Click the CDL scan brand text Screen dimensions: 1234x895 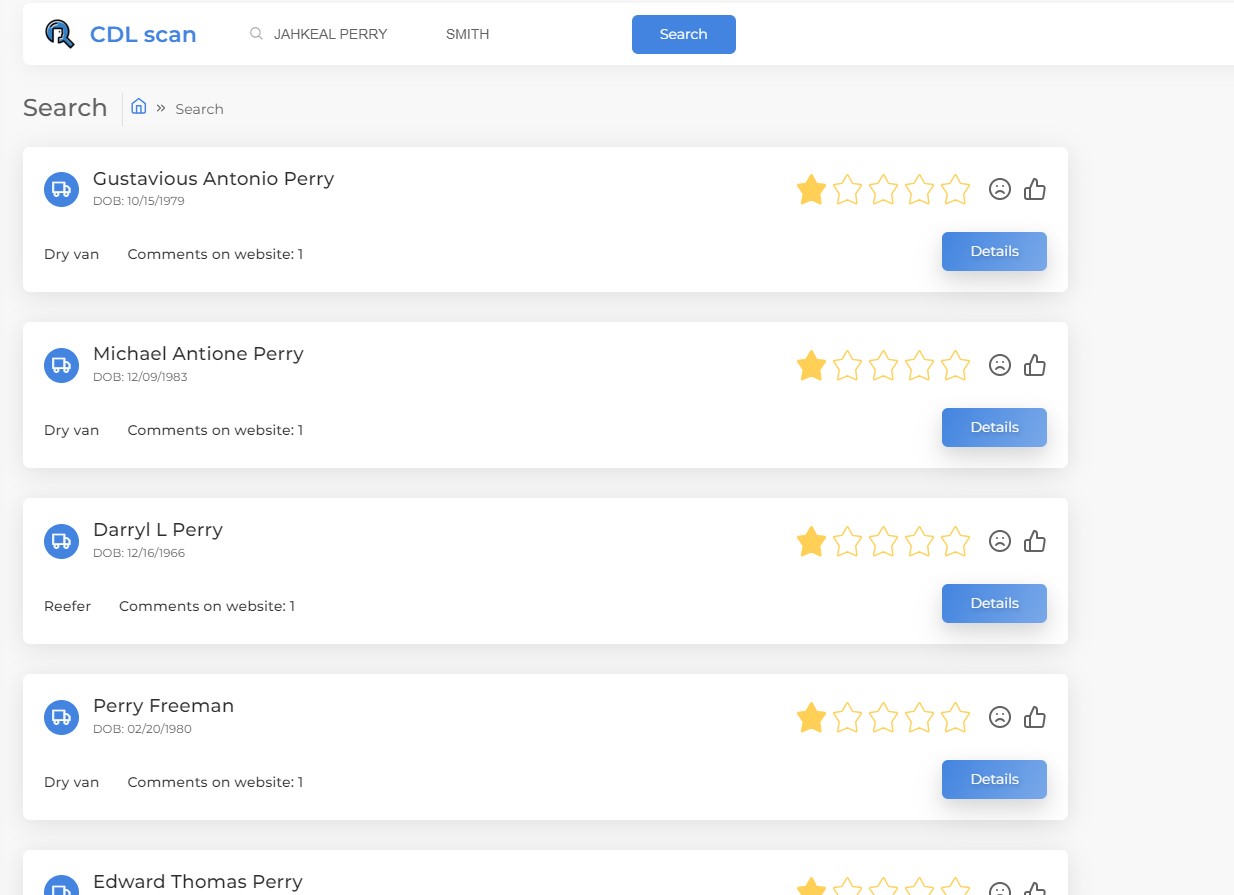point(143,34)
